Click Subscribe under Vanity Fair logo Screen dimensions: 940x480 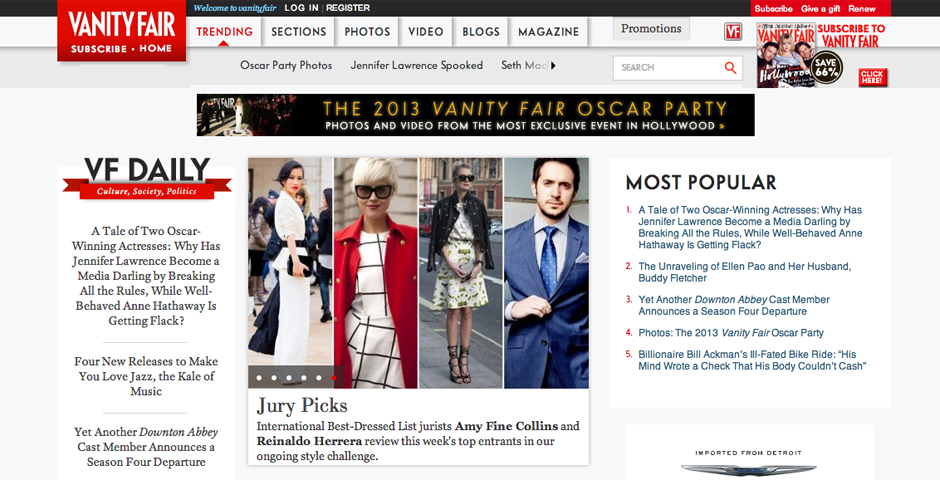98,49
